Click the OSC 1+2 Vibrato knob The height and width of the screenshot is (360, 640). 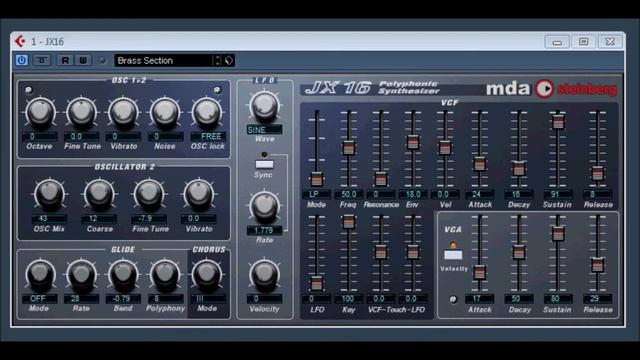[123, 112]
